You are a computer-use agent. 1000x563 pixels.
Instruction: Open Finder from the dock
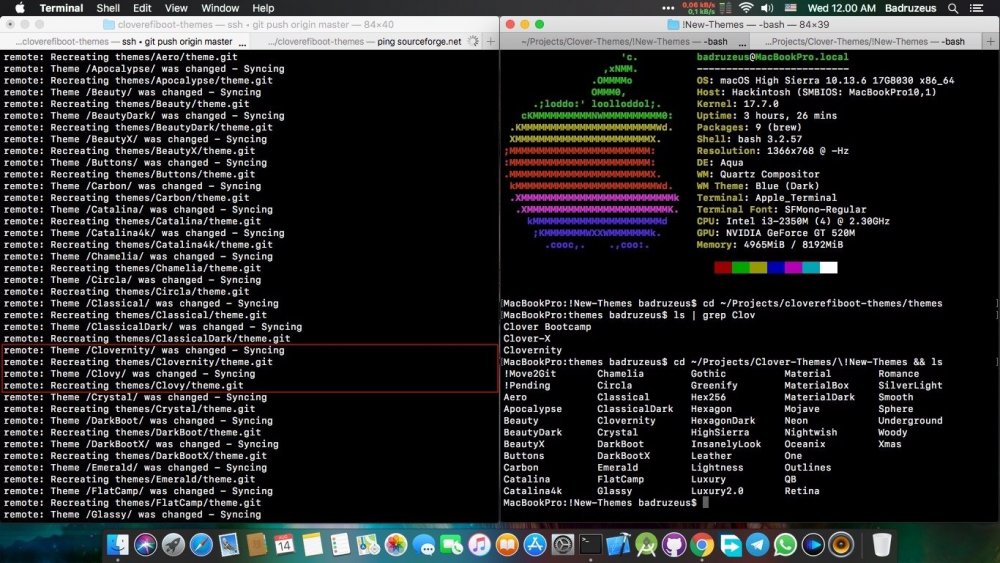(x=118, y=545)
